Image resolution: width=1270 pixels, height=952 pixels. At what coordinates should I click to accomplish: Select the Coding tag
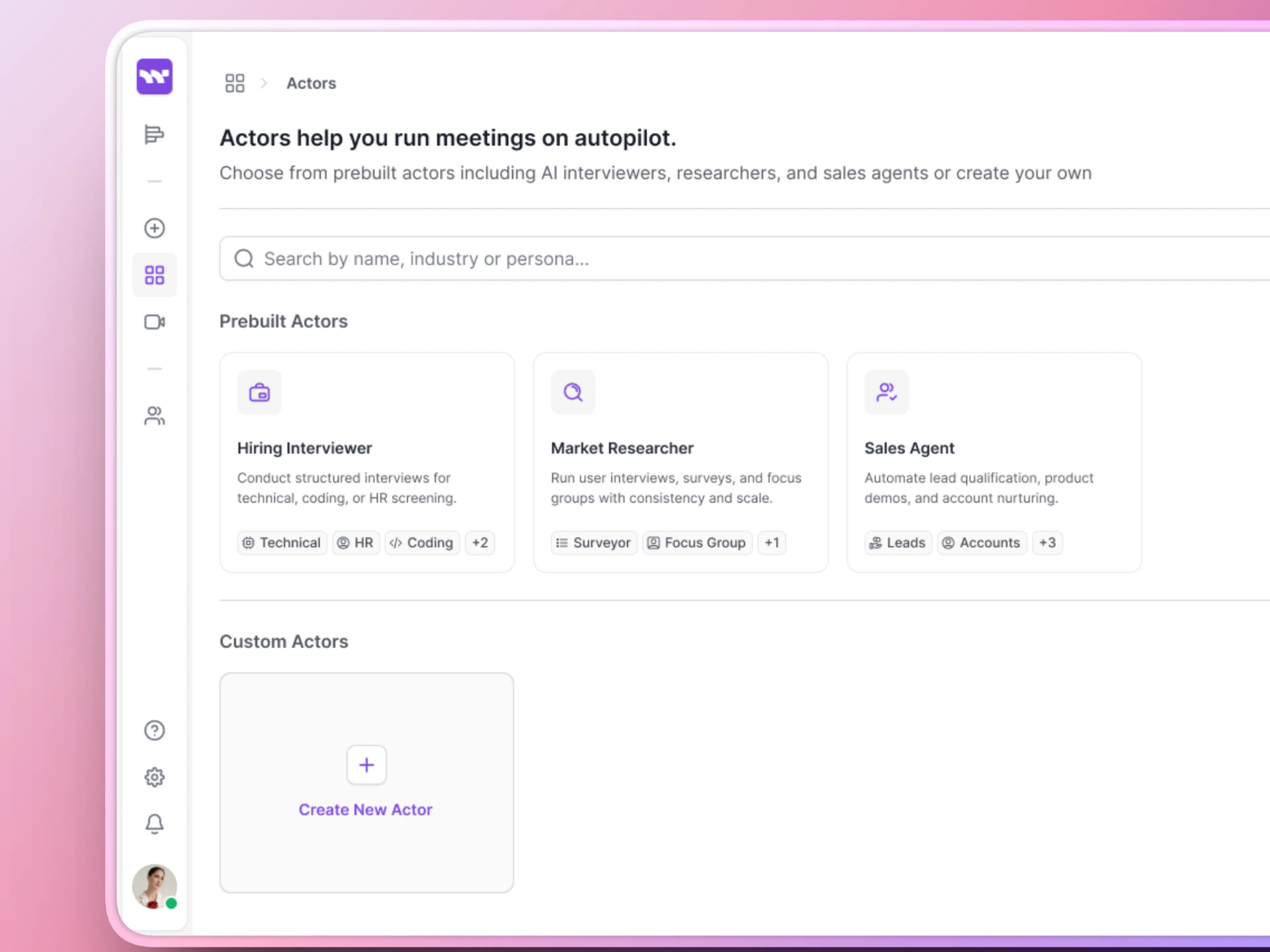point(422,543)
